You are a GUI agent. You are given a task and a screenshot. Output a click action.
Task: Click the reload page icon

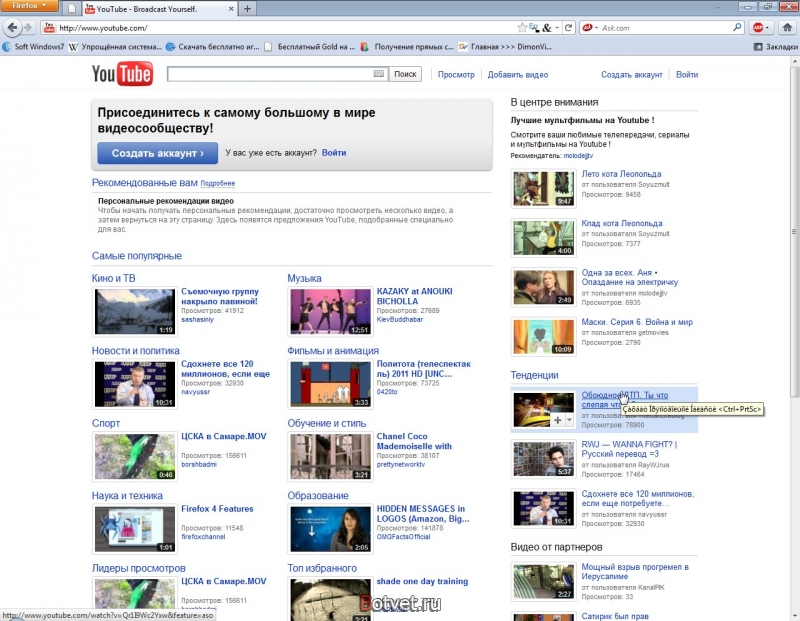click(x=568, y=28)
